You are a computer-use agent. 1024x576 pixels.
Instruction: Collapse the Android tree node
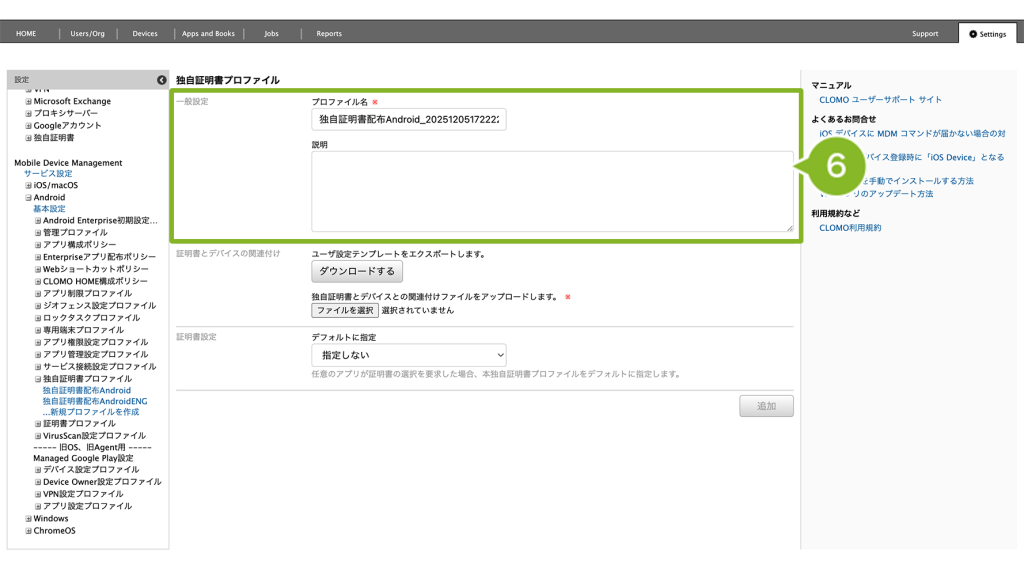28,197
